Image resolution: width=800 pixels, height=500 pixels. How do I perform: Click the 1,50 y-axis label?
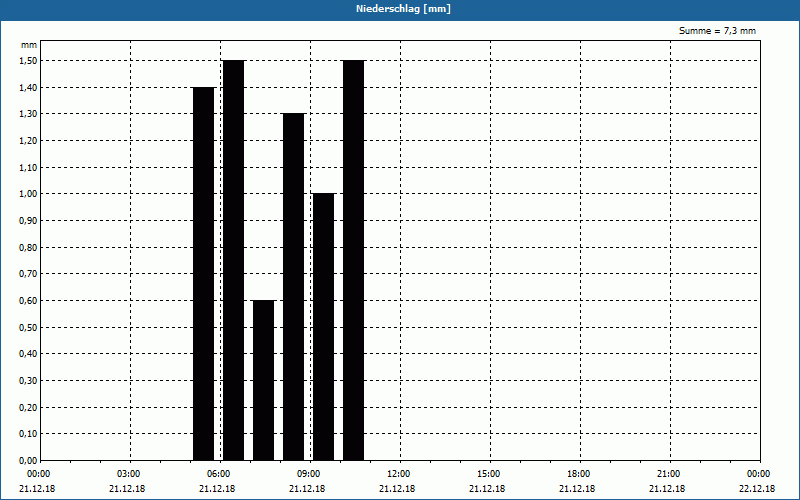click(x=28, y=61)
